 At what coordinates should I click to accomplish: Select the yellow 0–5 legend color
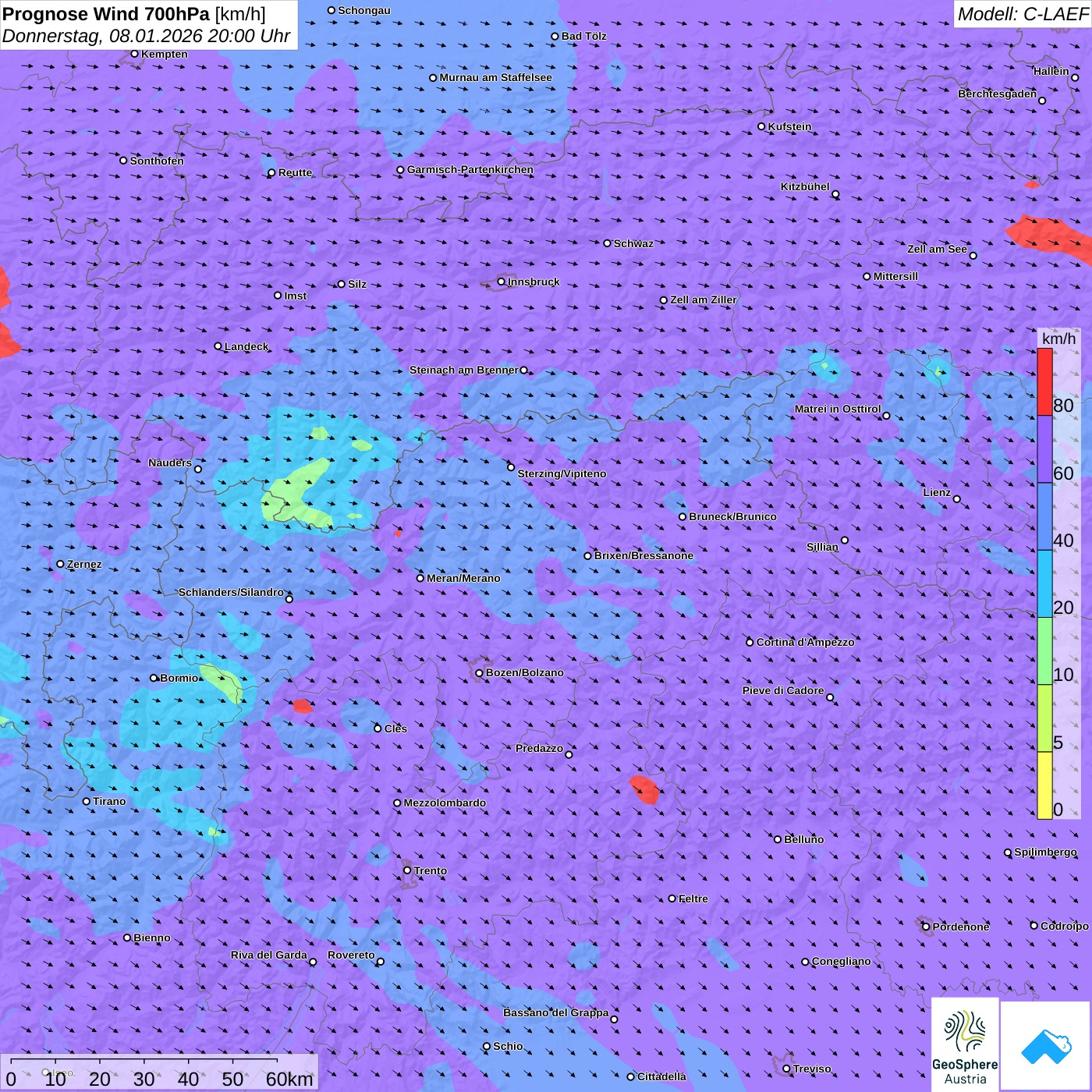(x=1044, y=785)
